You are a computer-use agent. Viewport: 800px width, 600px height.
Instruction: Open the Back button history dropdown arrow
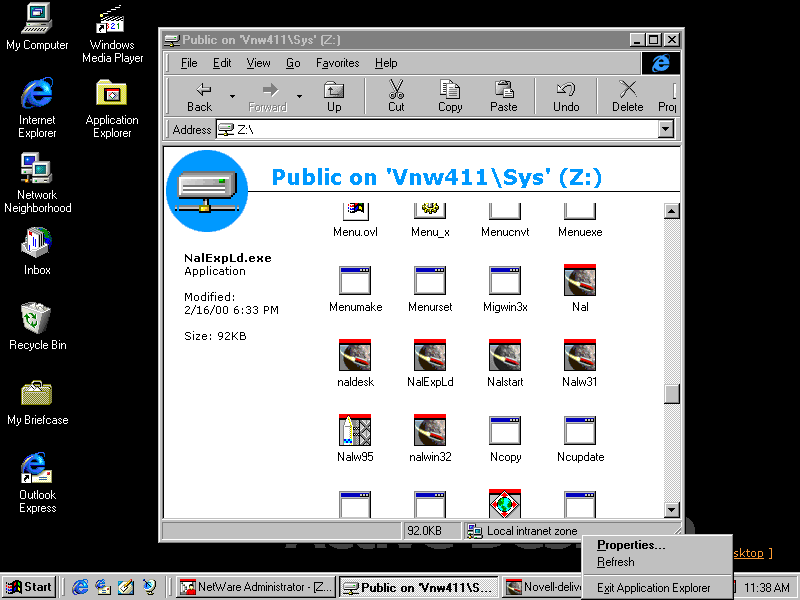click(232, 96)
